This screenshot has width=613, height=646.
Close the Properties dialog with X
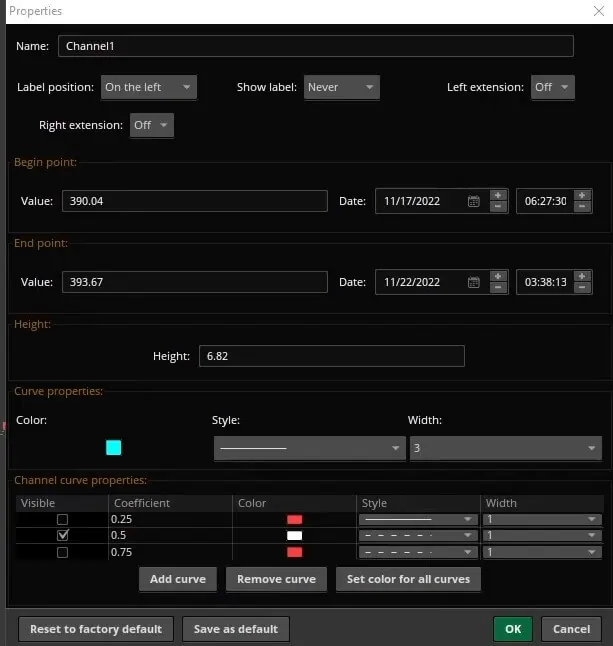599,11
